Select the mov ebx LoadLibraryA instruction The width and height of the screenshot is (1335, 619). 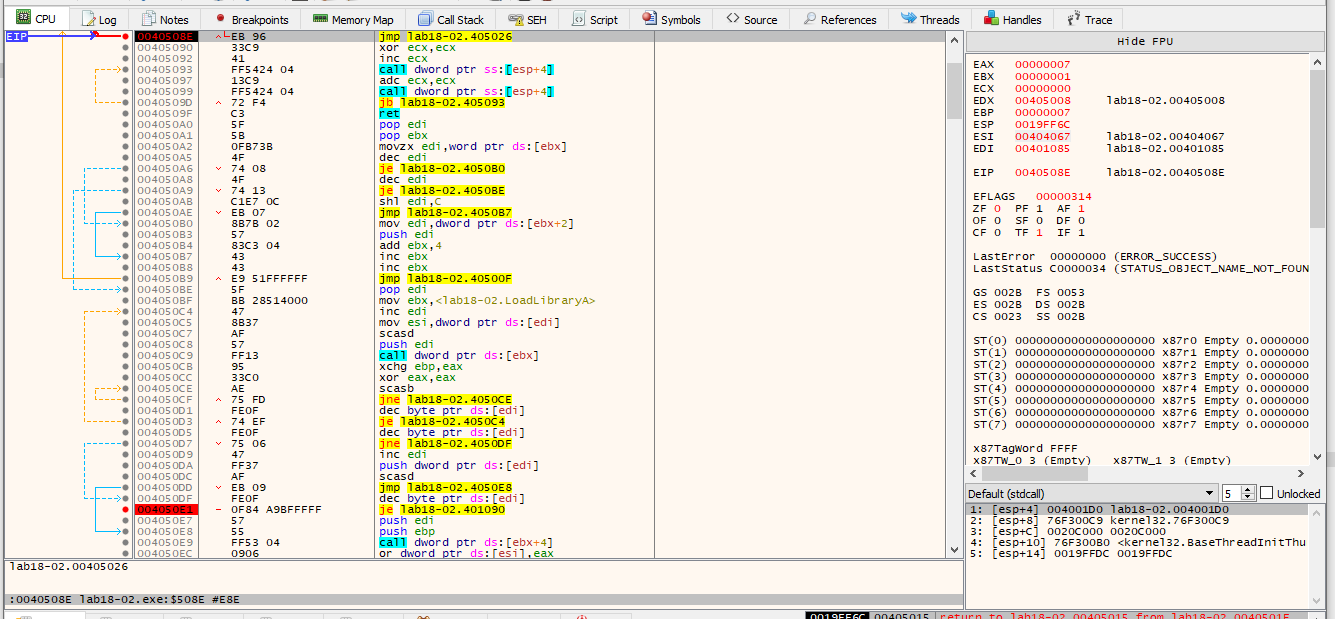click(488, 300)
